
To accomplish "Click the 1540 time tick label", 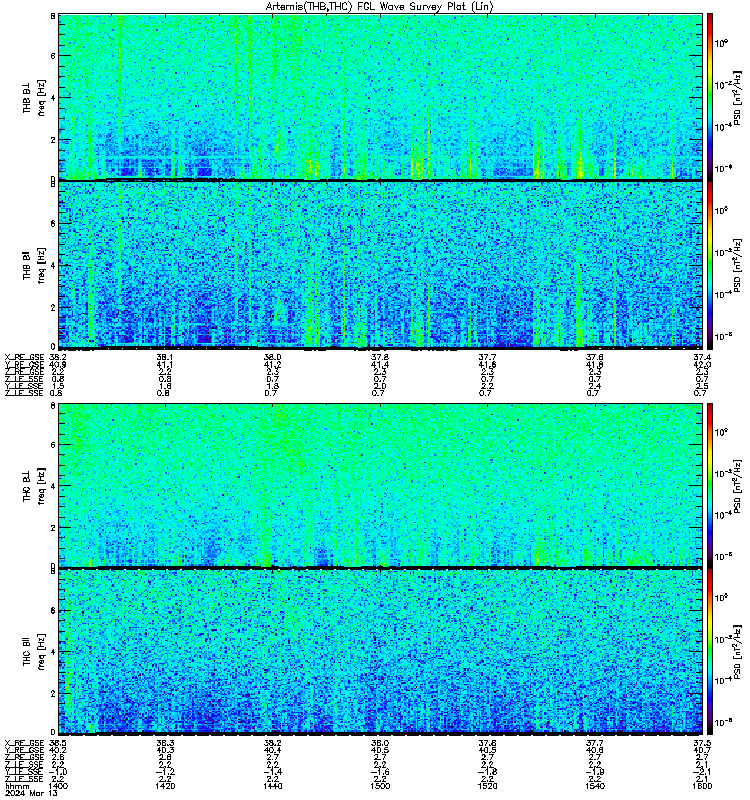I will click(x=594, y=786).
